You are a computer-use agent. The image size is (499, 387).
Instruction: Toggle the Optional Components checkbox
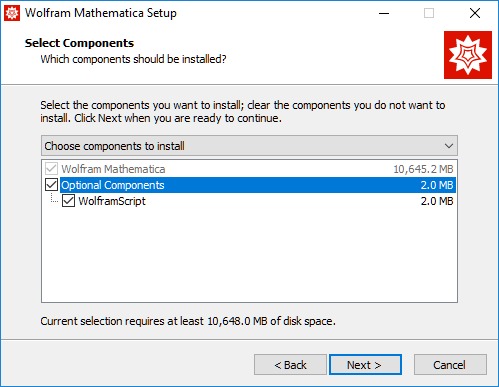click(52, 185)
